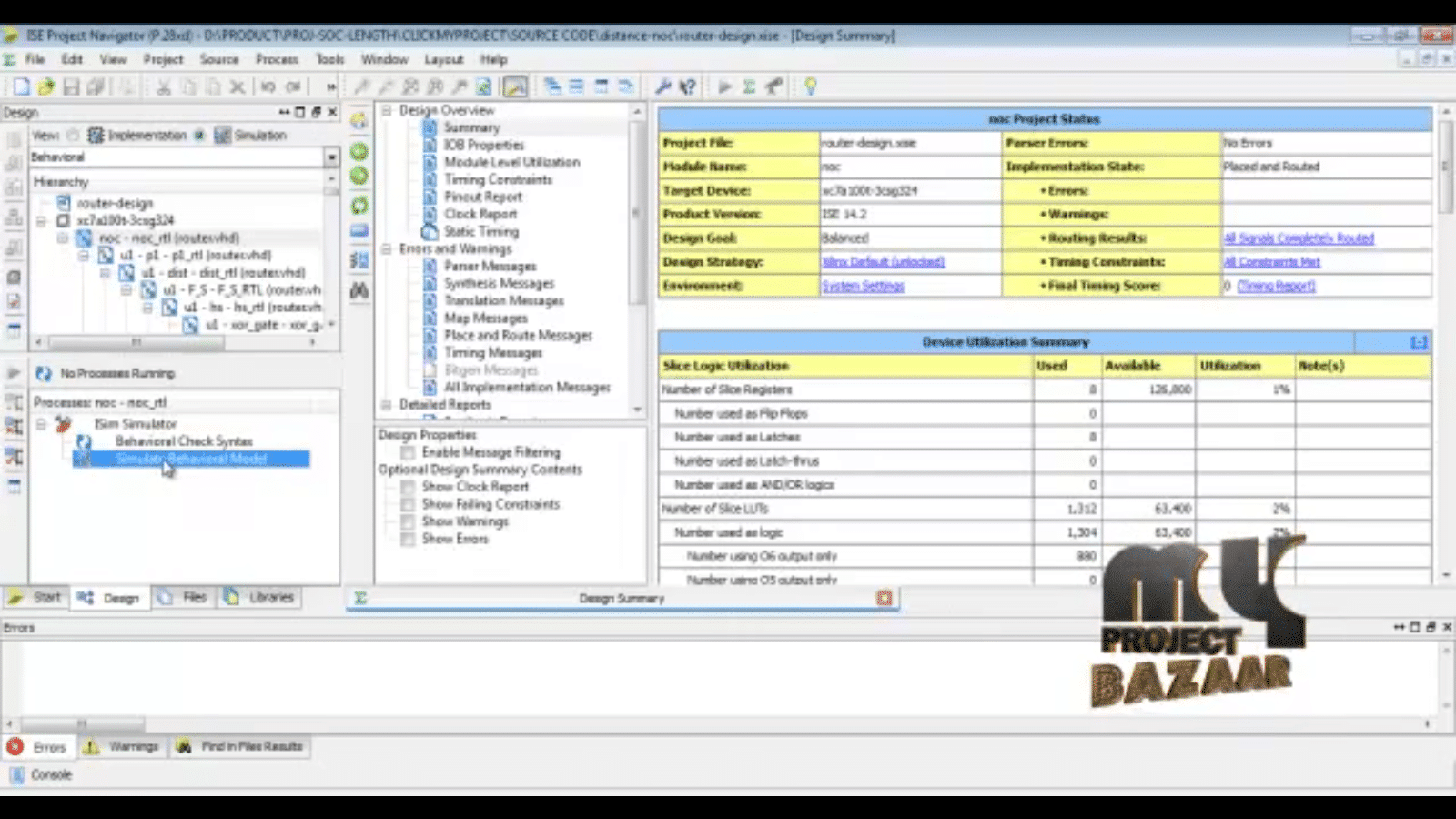Open the Process menu
1456x819 pixels.
[x=277, y=59]
